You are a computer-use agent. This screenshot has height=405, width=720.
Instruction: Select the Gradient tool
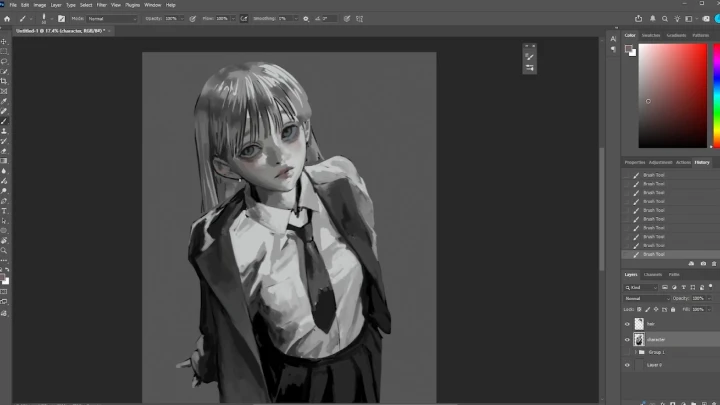coord(4,161)
